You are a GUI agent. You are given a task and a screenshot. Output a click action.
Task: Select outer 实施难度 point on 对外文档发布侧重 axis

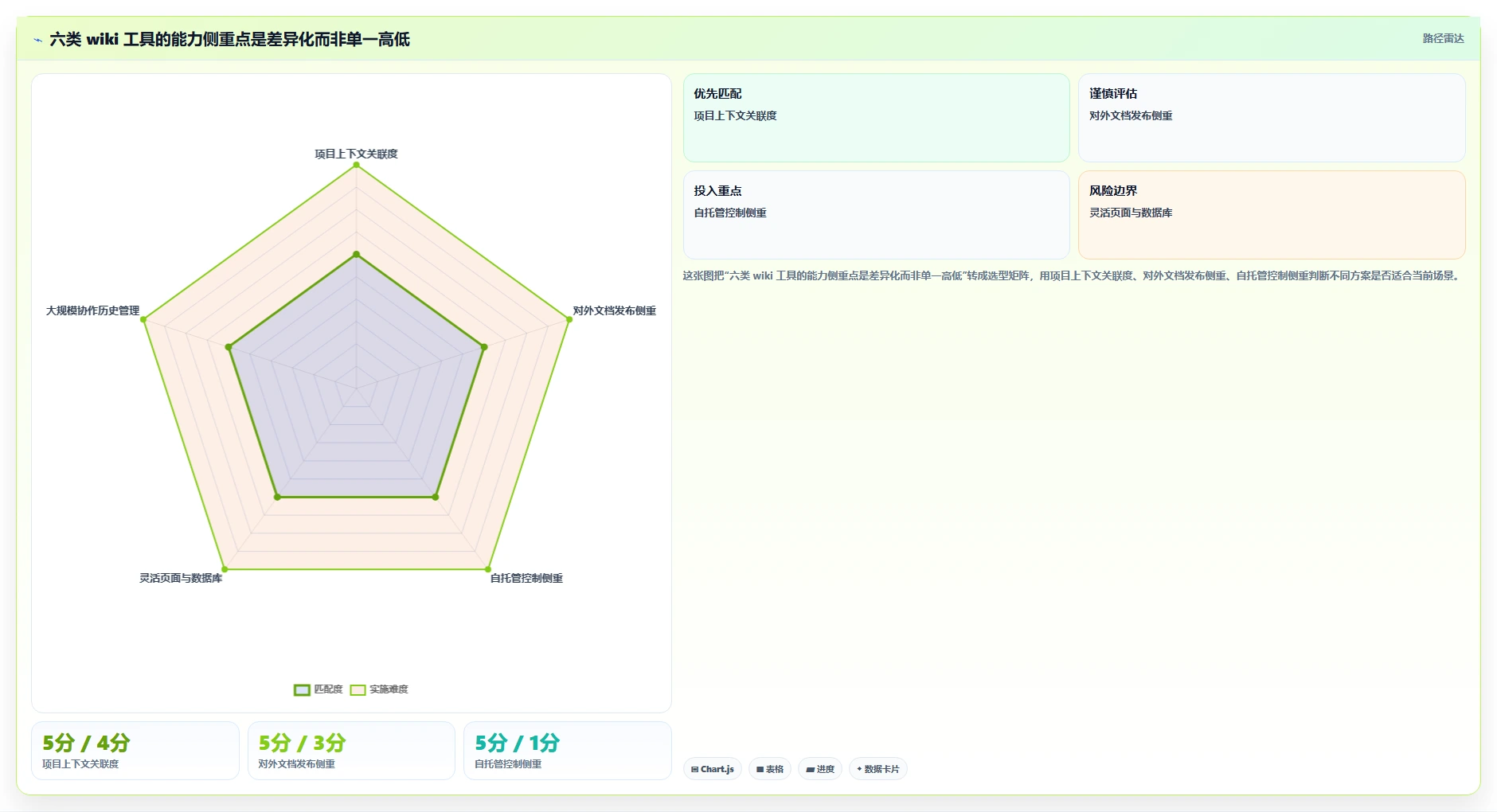(569, 319)
